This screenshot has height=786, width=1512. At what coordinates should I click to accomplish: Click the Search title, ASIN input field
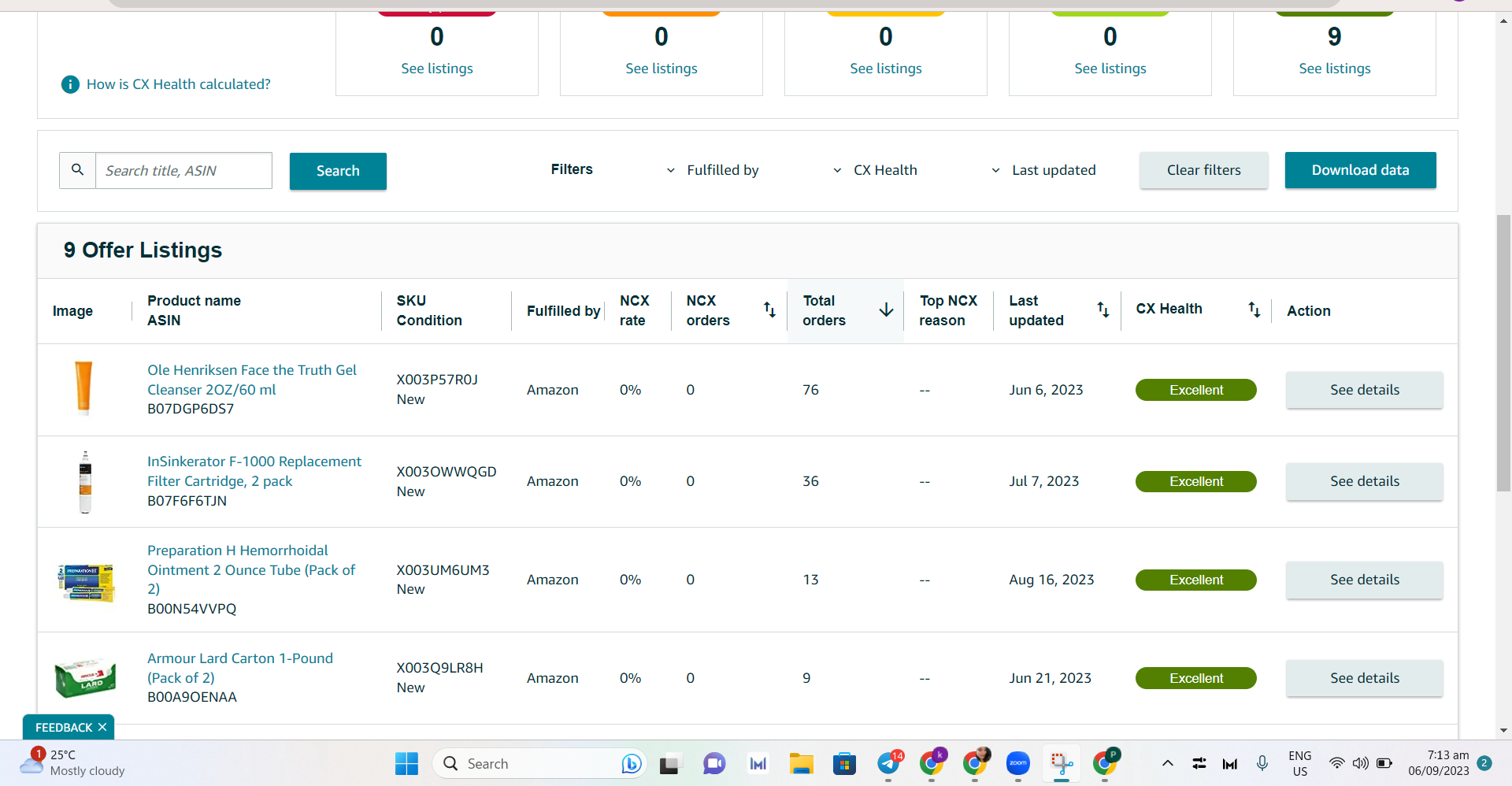pos(183,170)
